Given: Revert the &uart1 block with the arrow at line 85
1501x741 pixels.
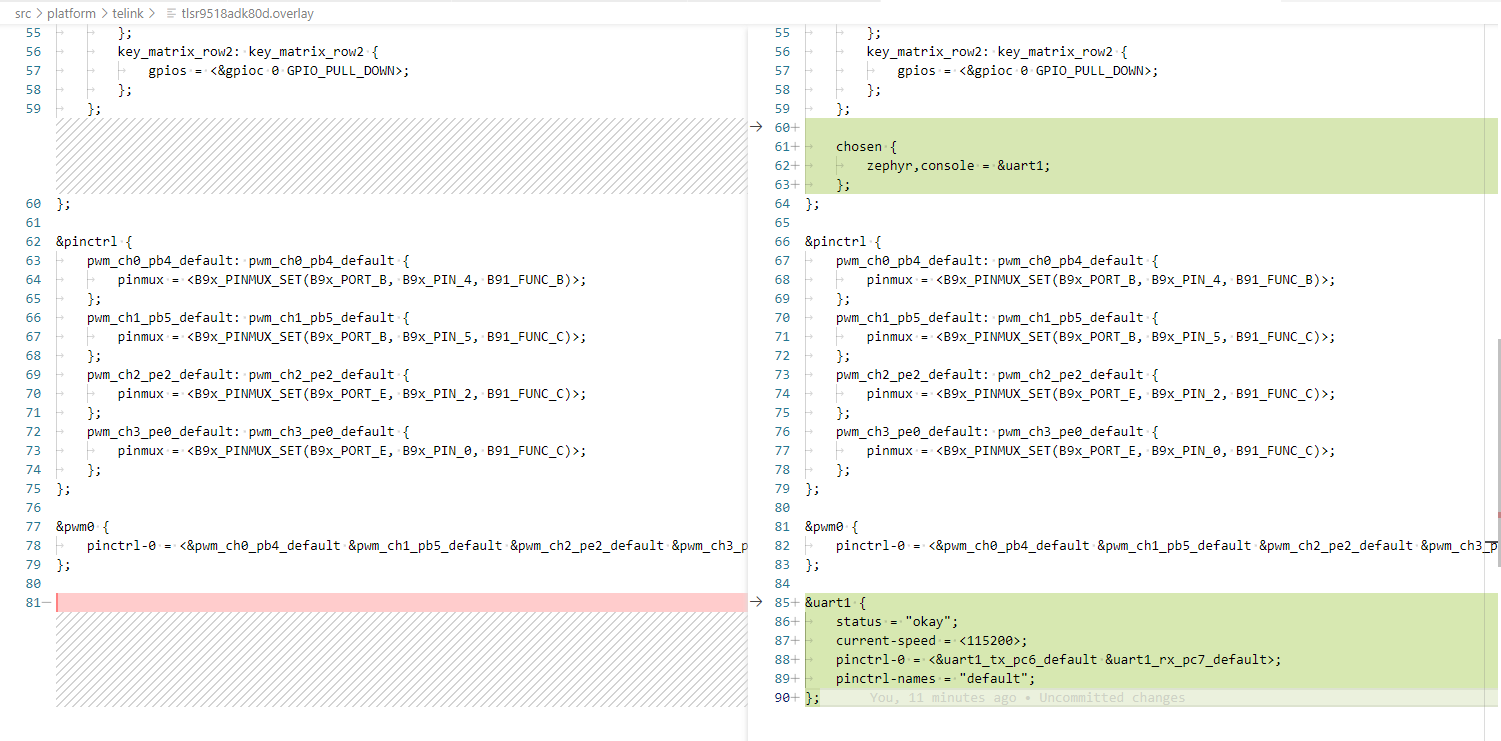Looking at the screenshot, I should pos(756,602).
